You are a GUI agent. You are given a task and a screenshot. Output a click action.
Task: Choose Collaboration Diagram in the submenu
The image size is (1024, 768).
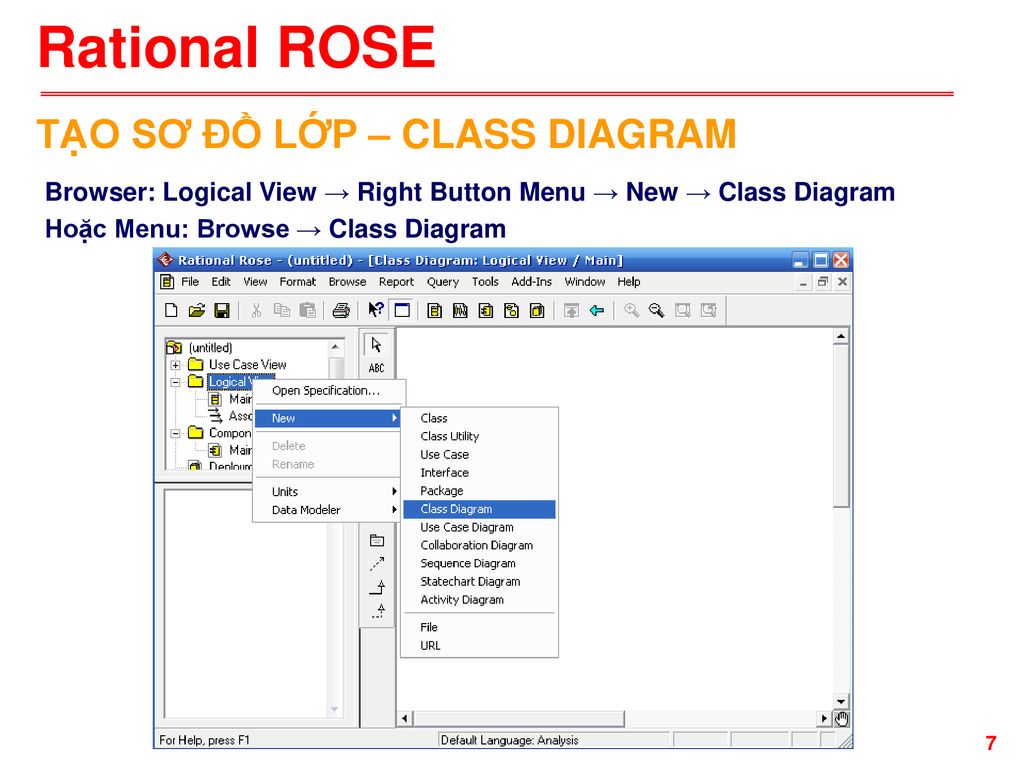[479, 546]
